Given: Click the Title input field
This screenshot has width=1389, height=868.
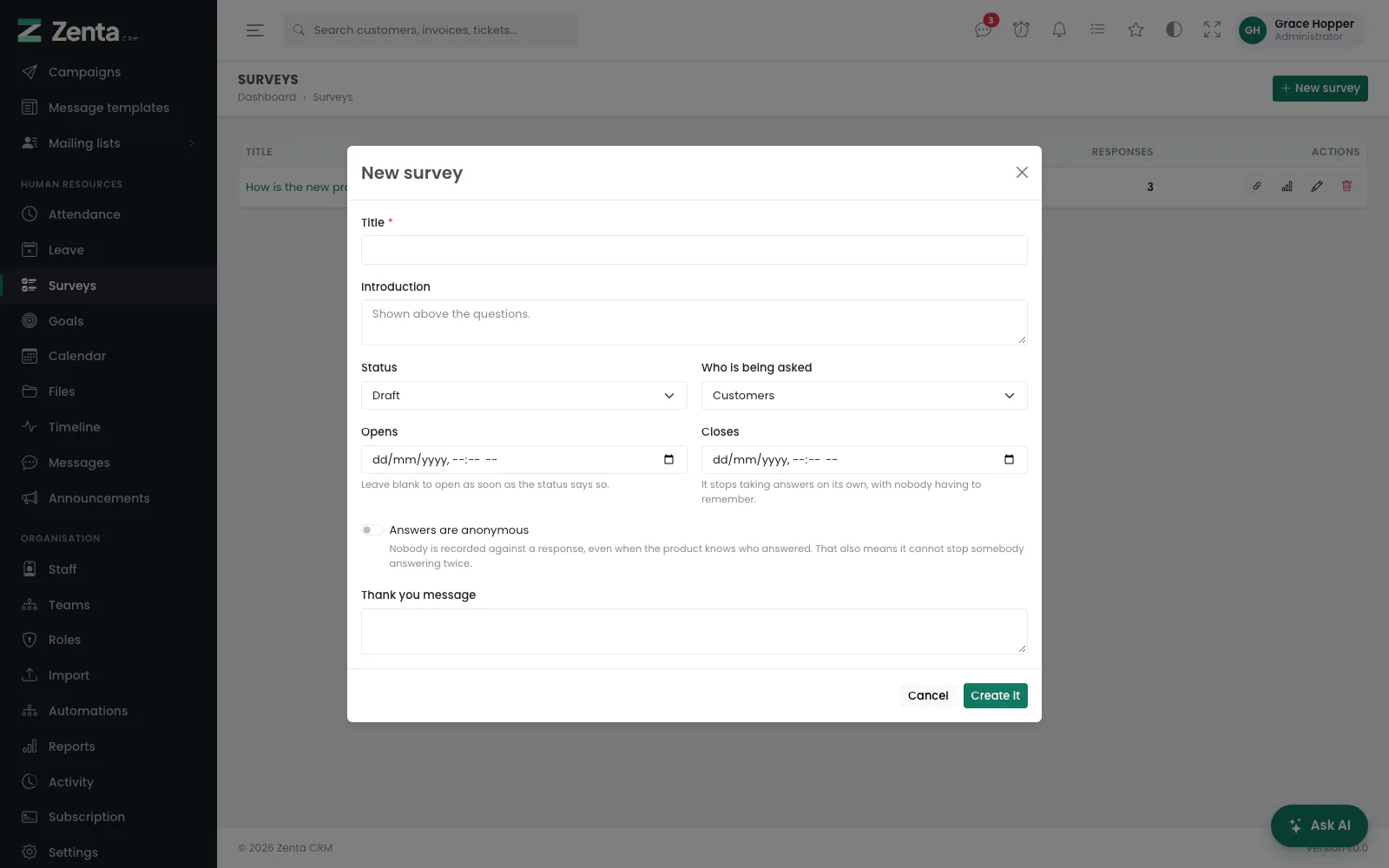Looking at the screenshot, I should point(694,250).
